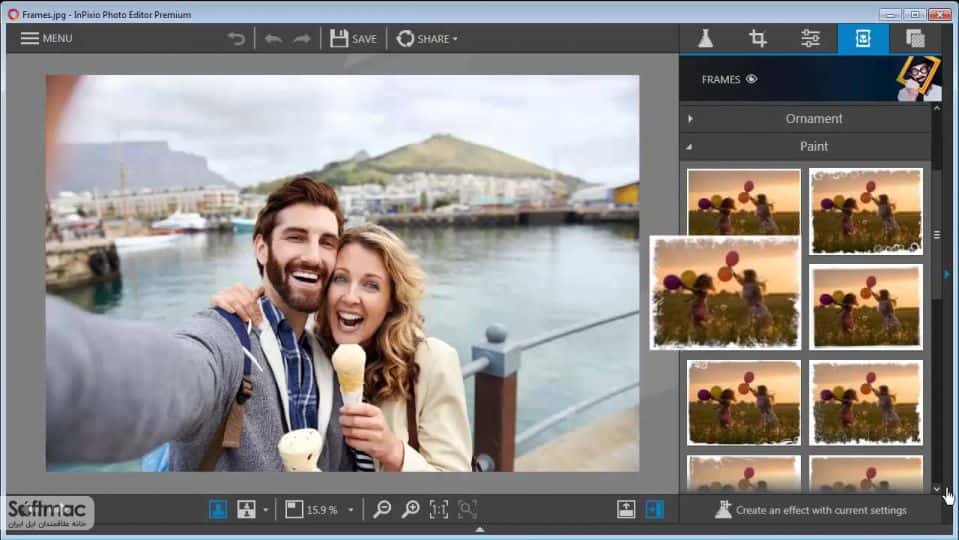The width and height of the screenshot is (959, 540).
Task: Open the textures/overlays tab icon
Action: tap(915, 39)
